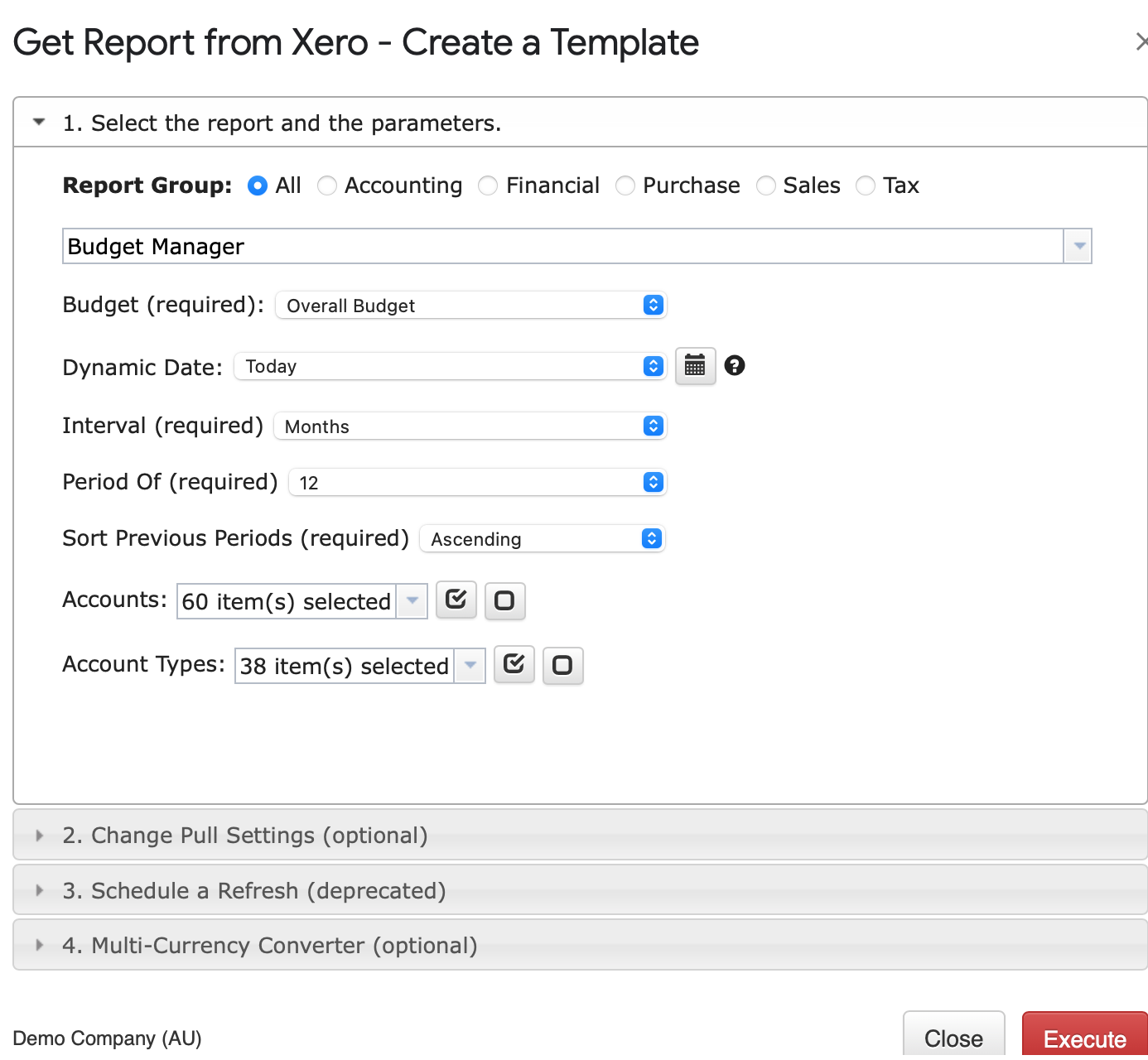Open the Budget Manager report dropdown arrow
The height and width of the screenshot is (1060, 1148).
(x=1078, y=246)
